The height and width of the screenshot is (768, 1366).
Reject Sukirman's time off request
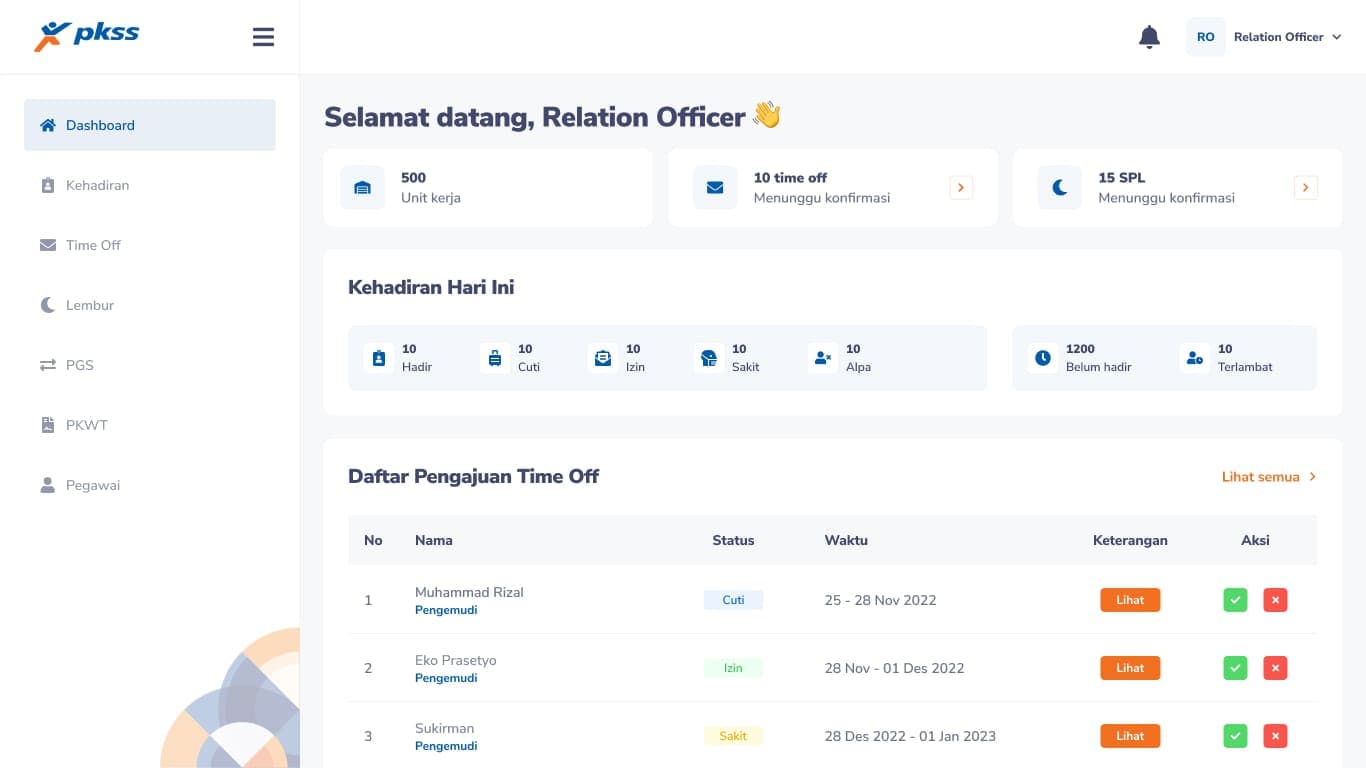[1275, 736]
